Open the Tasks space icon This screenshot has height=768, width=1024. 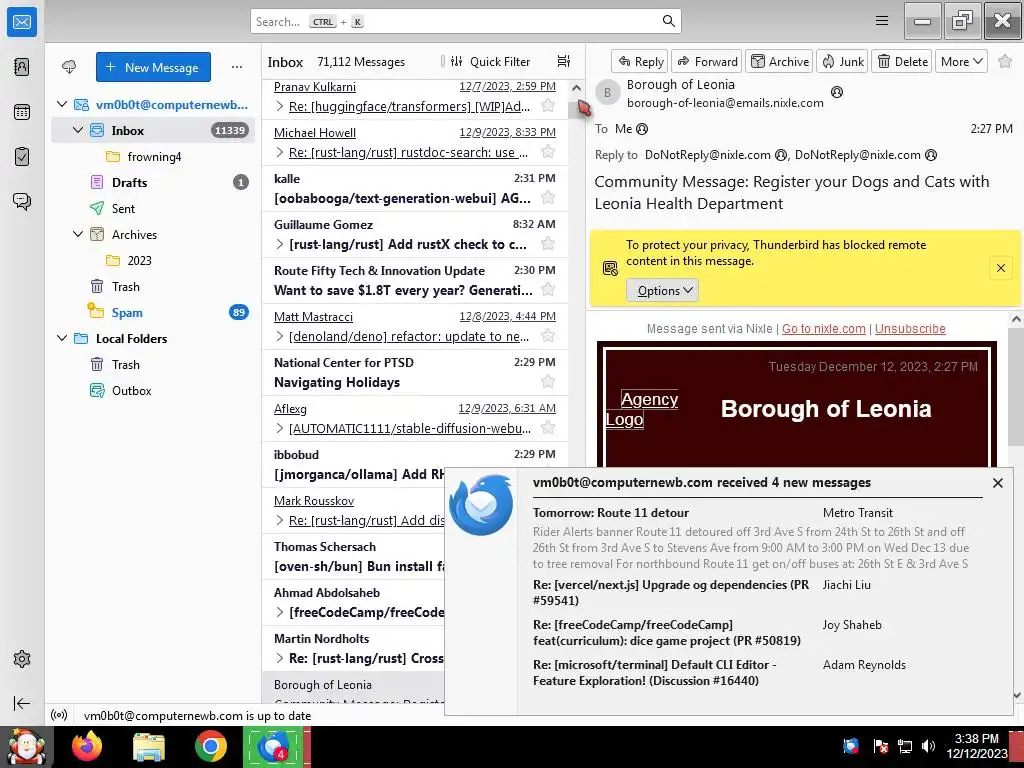tap(22, 157)
